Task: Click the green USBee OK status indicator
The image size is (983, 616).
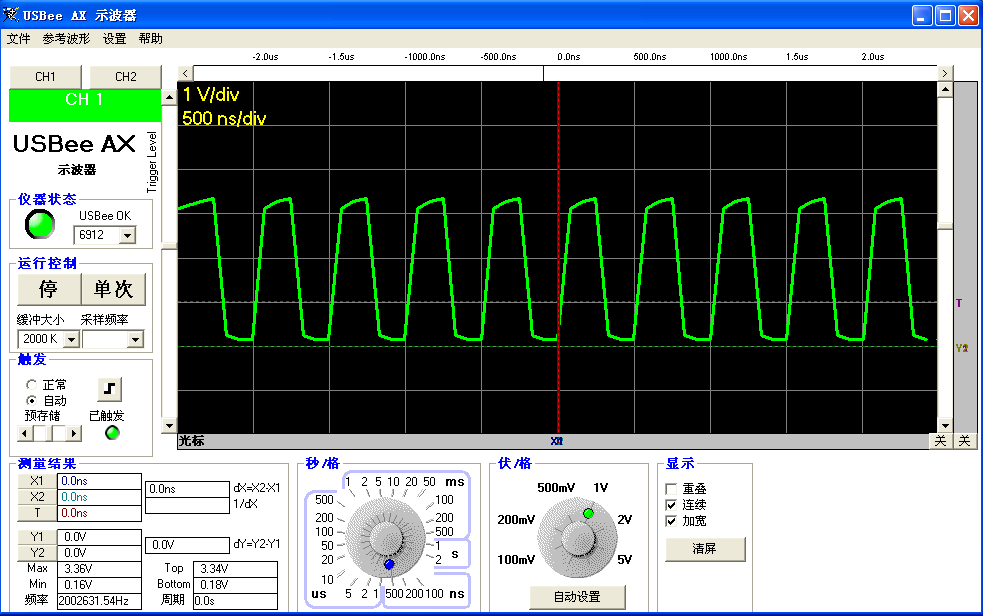Action: click(x=40, y=226)
